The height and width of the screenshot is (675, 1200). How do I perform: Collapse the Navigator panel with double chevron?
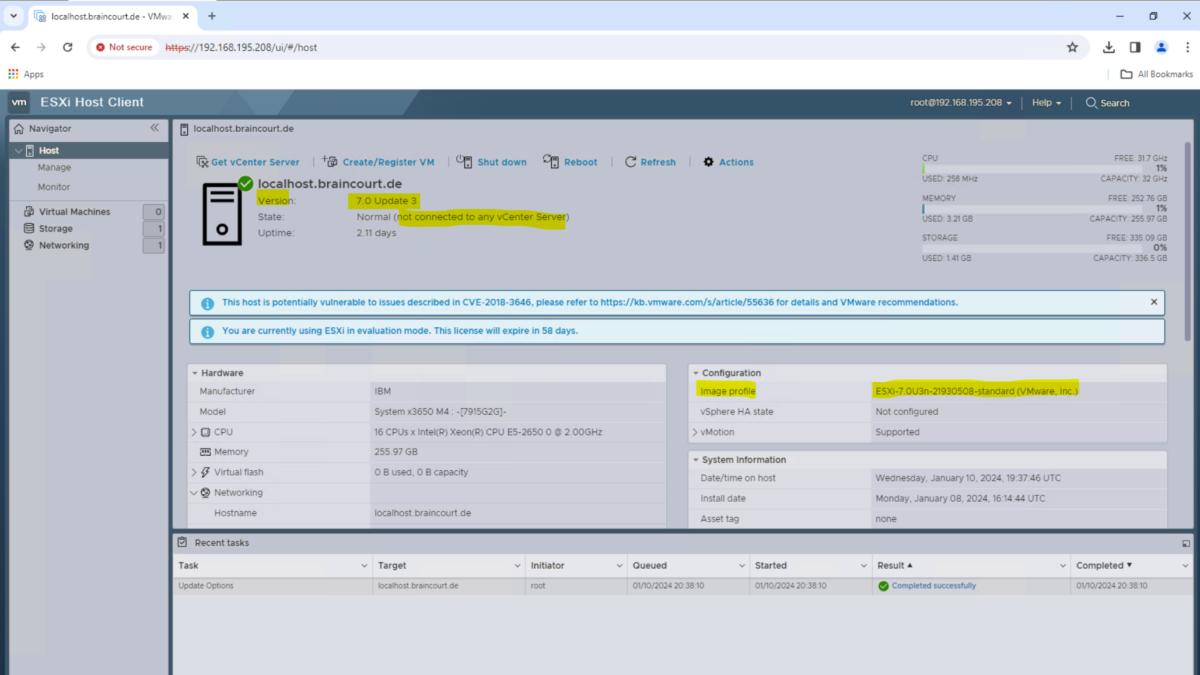click(155, 128)
